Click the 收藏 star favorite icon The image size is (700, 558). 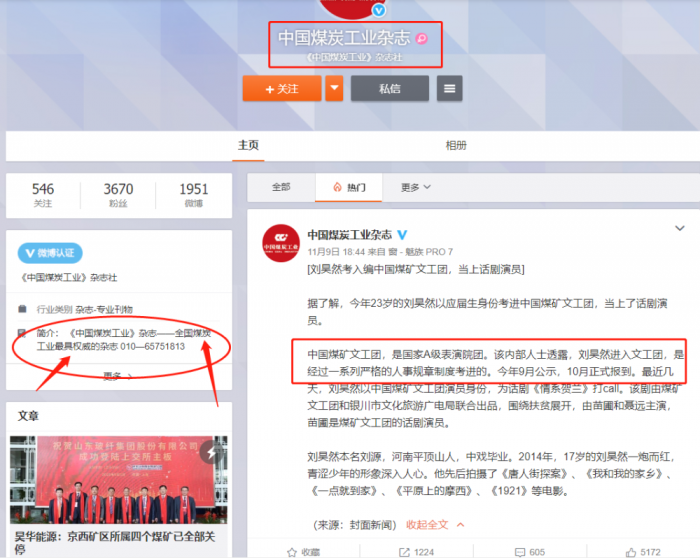pyautogui.click(x=292, y=552)
